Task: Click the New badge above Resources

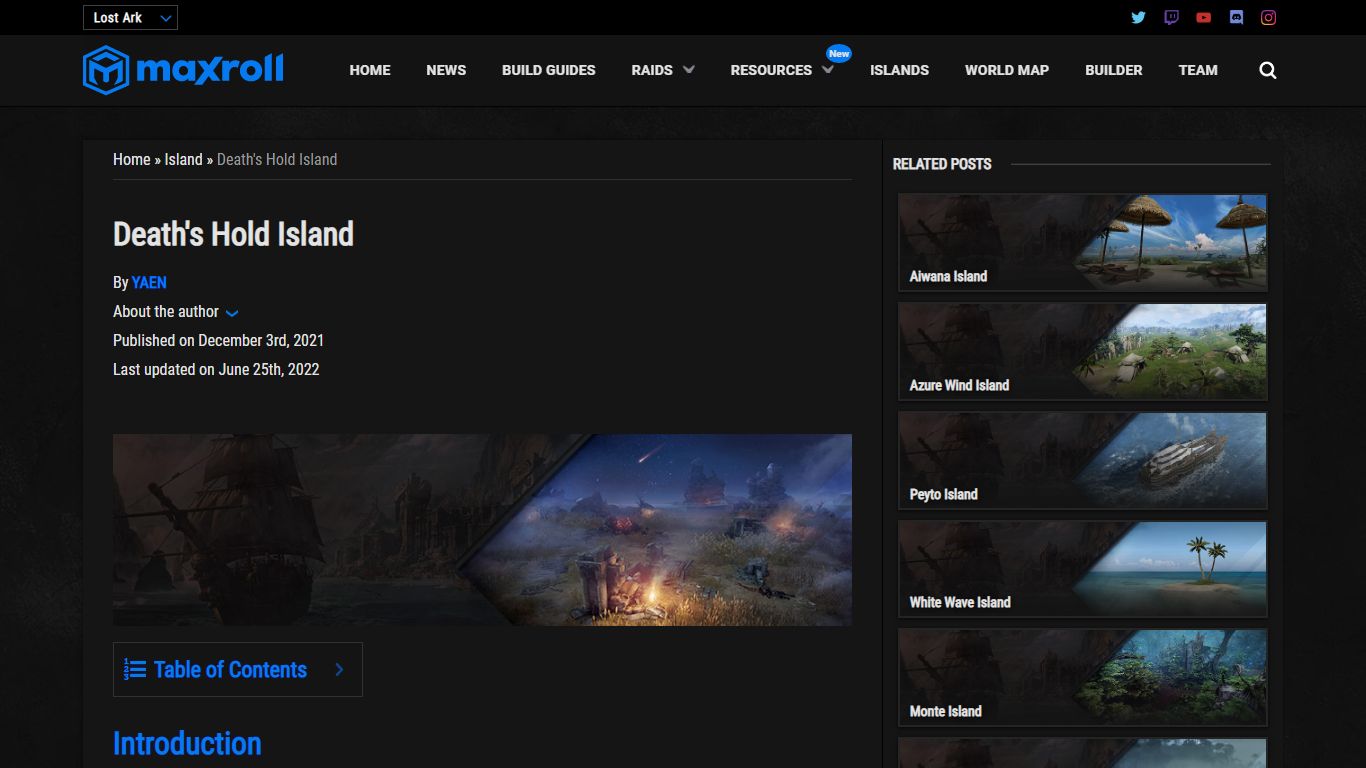Action: [839, 53]
